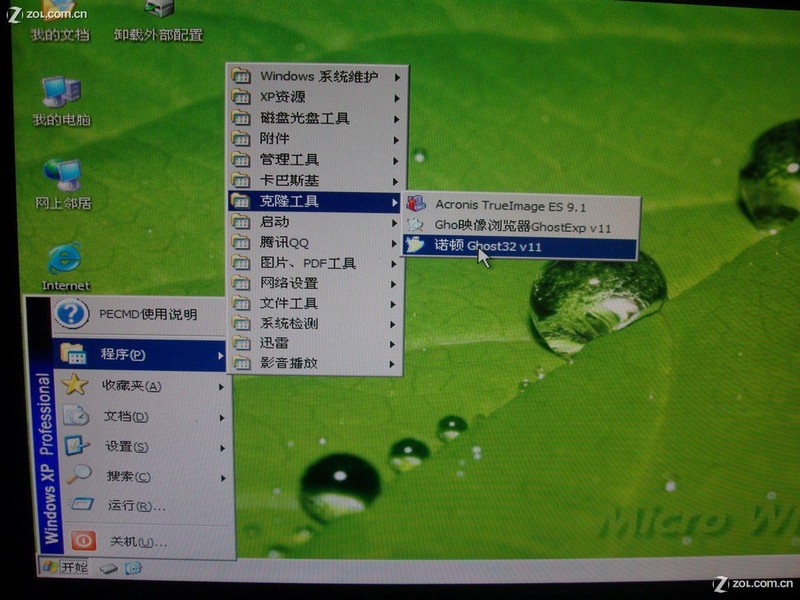Open the 卸载外部配置 desktop icon
Screen dimensions: 800x600
pos(158,21)
